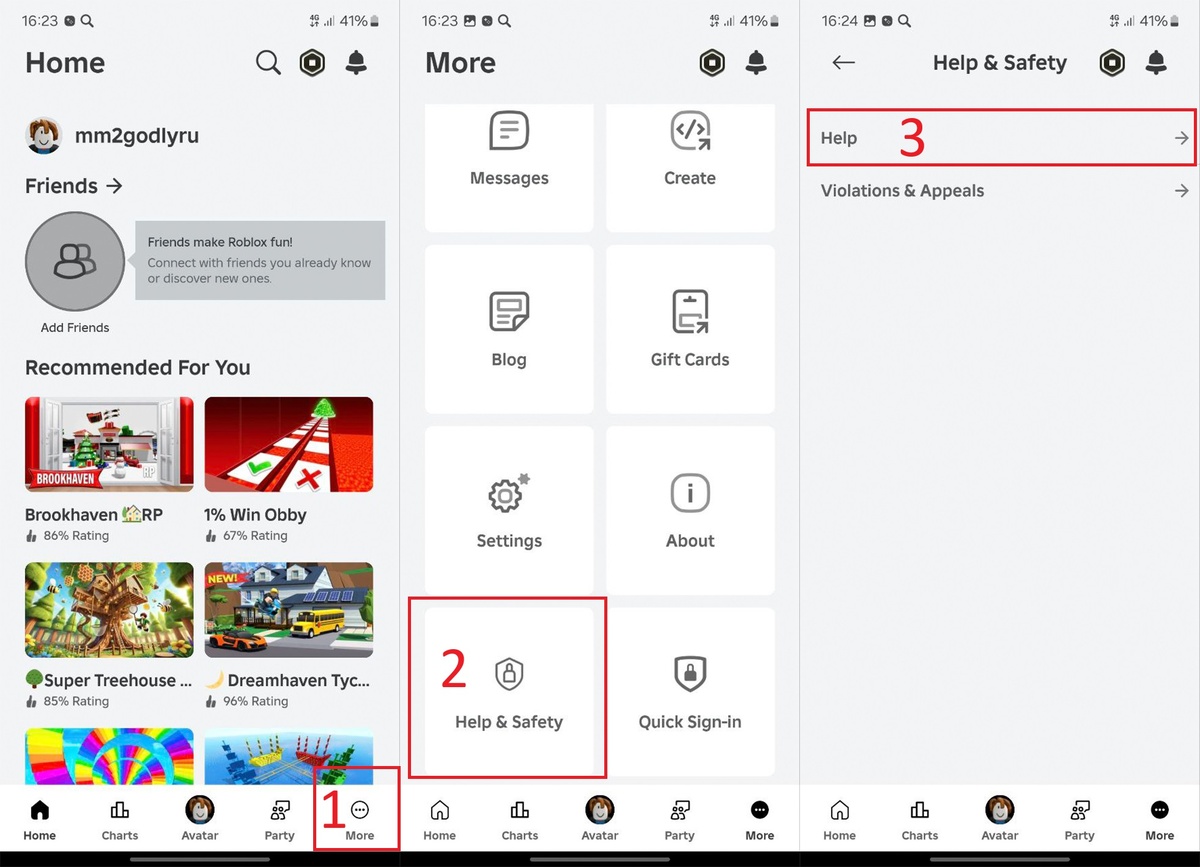
Task: Click the Dreamhaven Tyc... game title
Action: pos(288,680)
